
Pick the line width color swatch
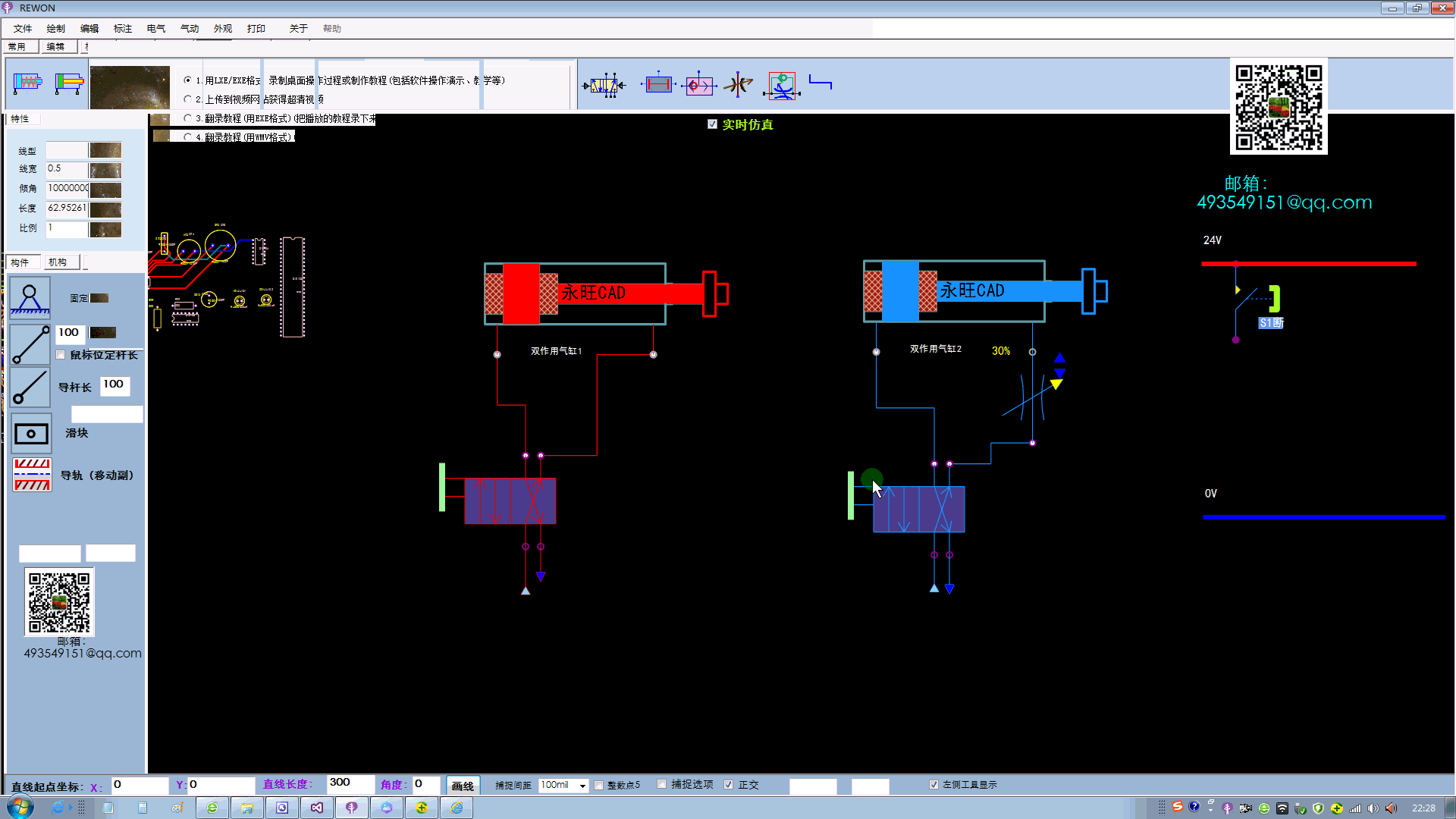105,170
